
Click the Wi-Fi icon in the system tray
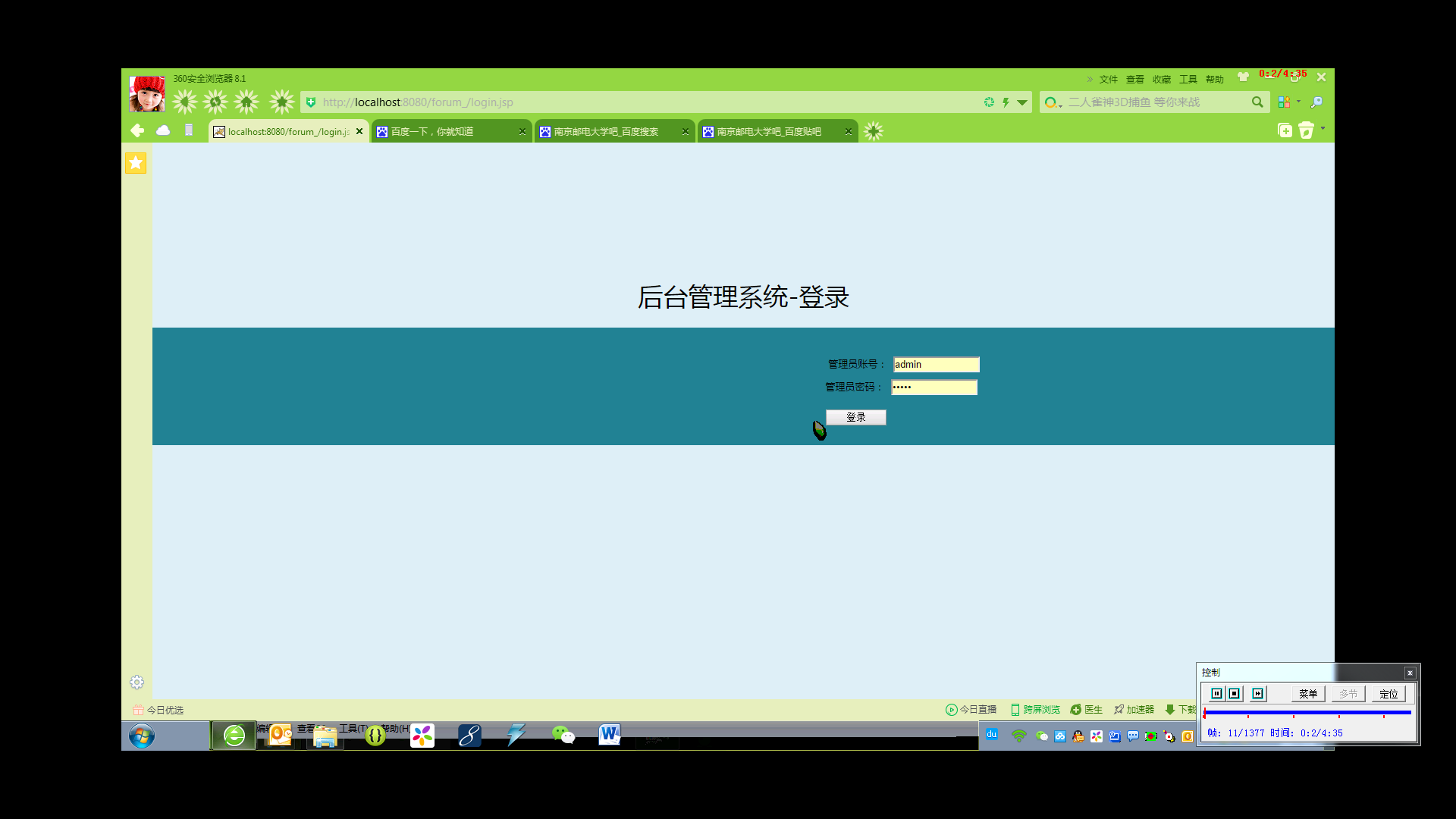1019,736
